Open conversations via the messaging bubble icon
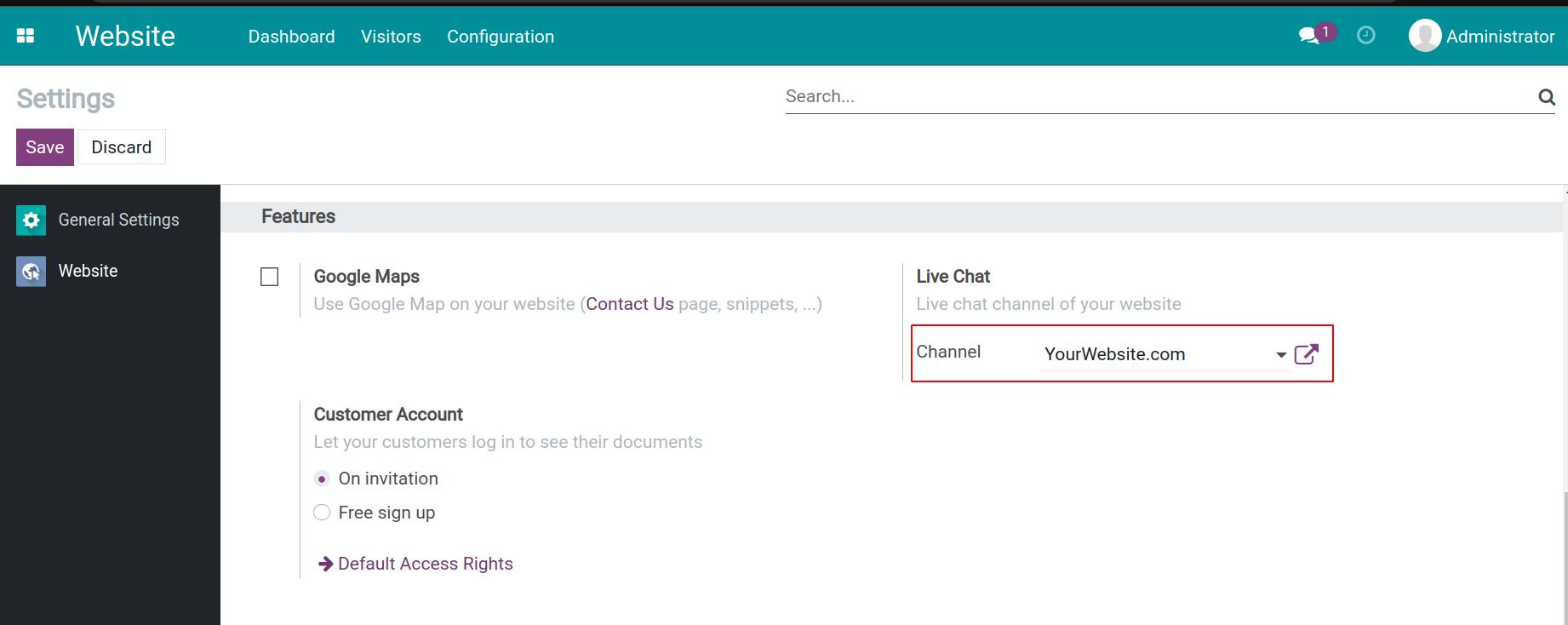The width and height of the screenshot is (1568, 625). click(1308, 36)
